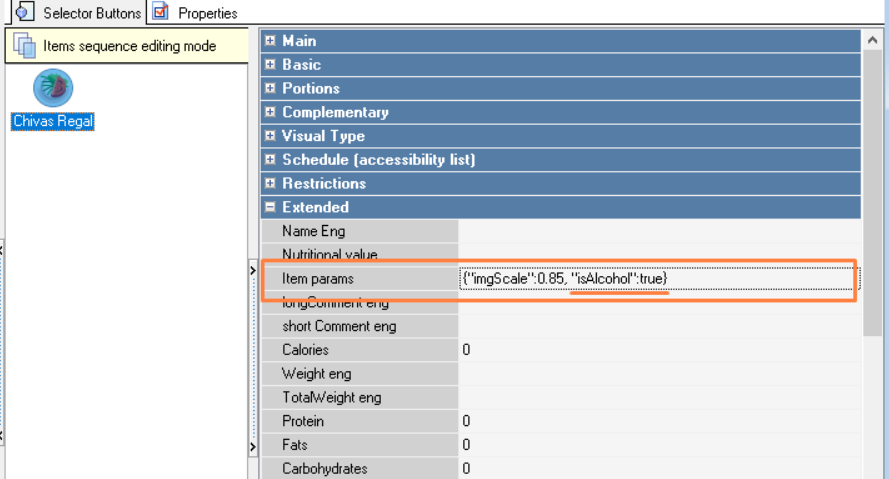Edit the Calories value field

655,350
